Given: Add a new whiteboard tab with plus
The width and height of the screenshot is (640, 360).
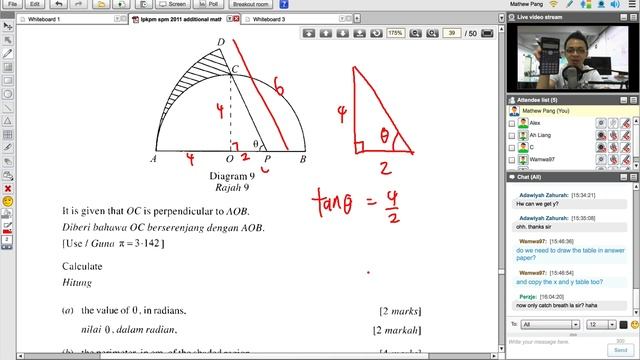Looking at the screenshot, I should pyautogui.click(x=357, y=18).
